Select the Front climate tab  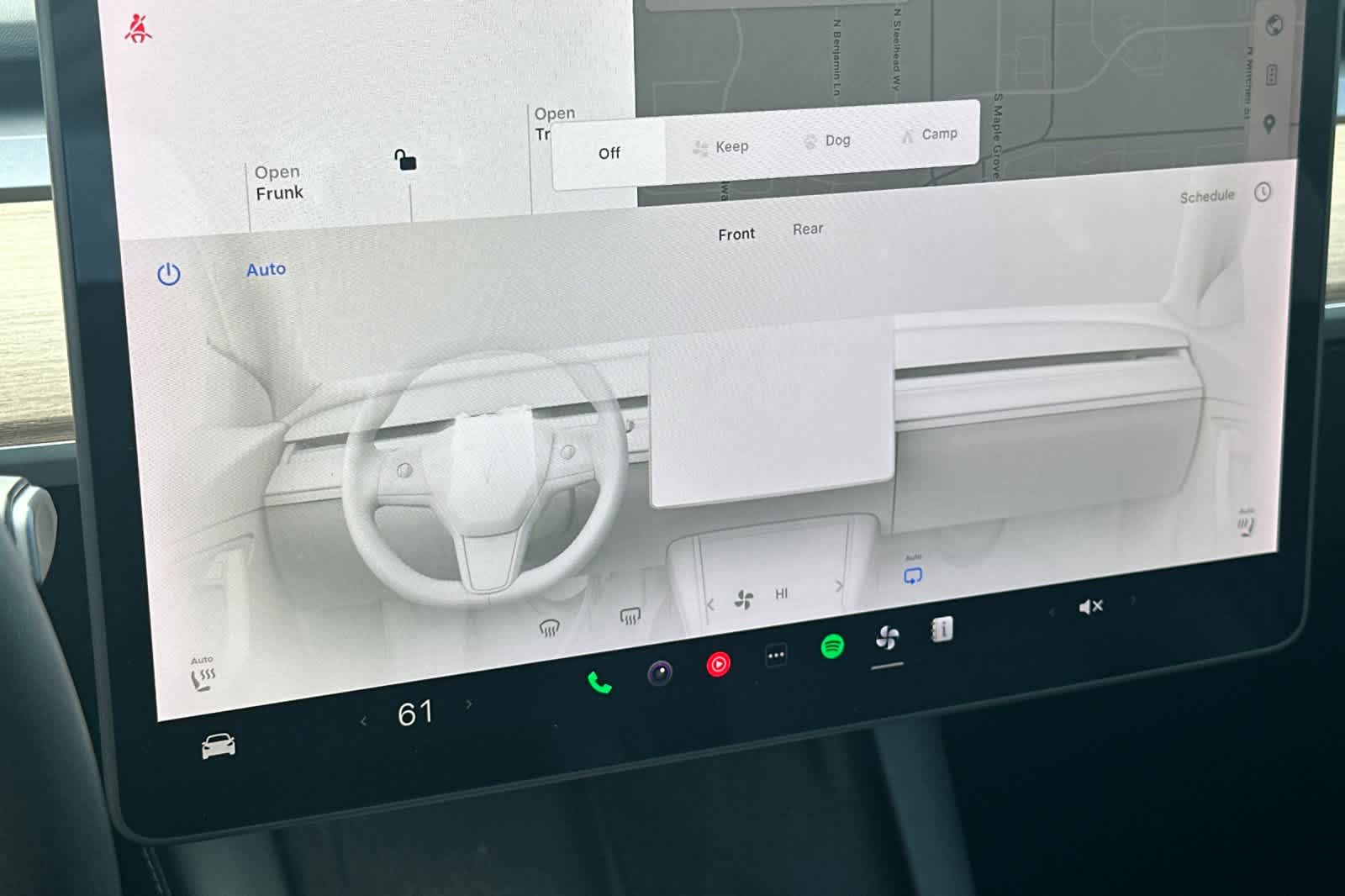[x=736, y=235]
